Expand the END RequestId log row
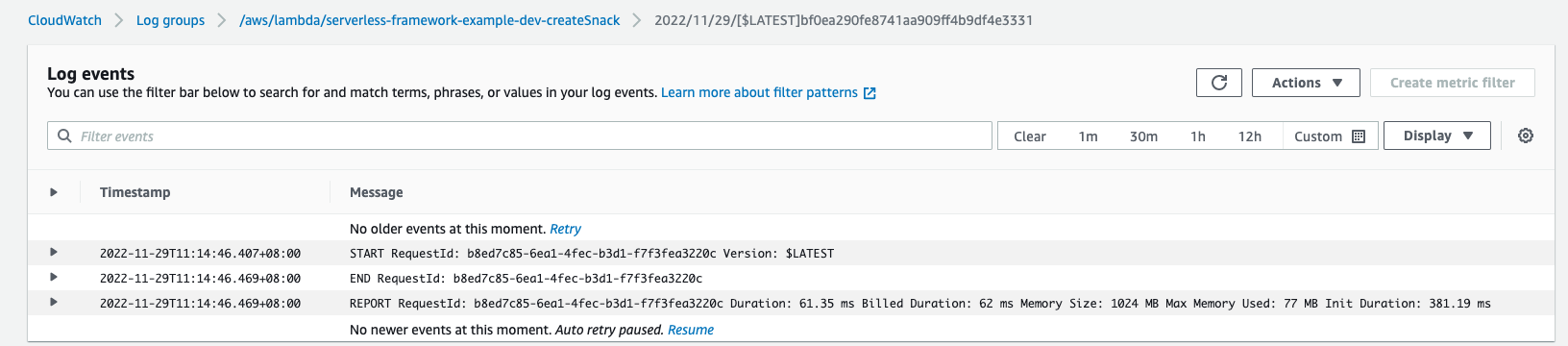 54,278
